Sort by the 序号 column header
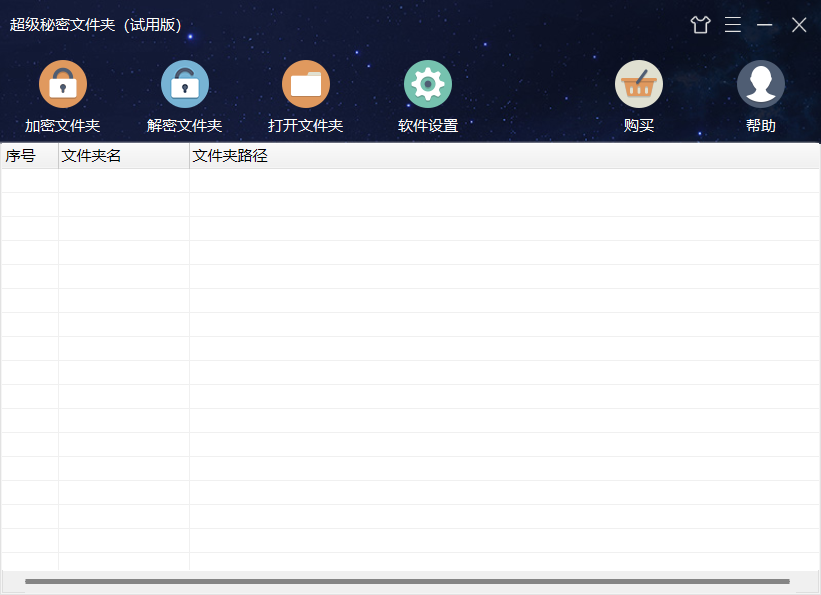 [x=30, y=156]
